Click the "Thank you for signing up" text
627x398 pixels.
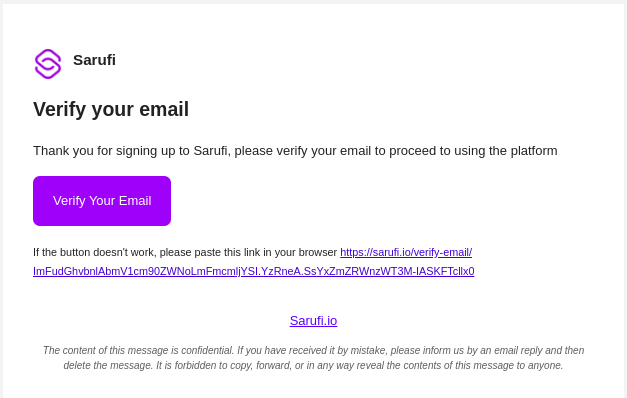[x=295, y=151]
